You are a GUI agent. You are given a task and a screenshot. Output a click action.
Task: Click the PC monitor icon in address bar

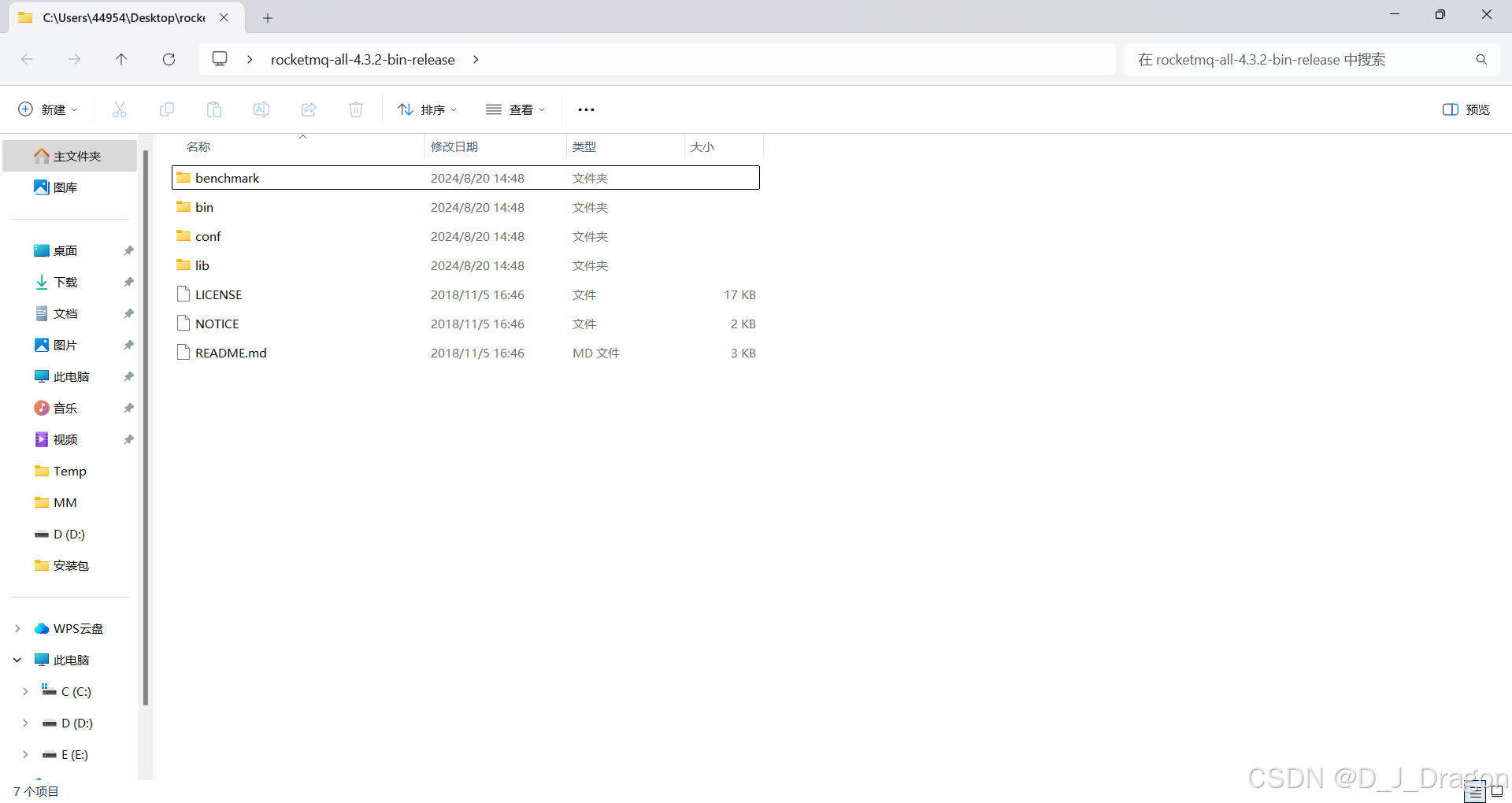220,59
